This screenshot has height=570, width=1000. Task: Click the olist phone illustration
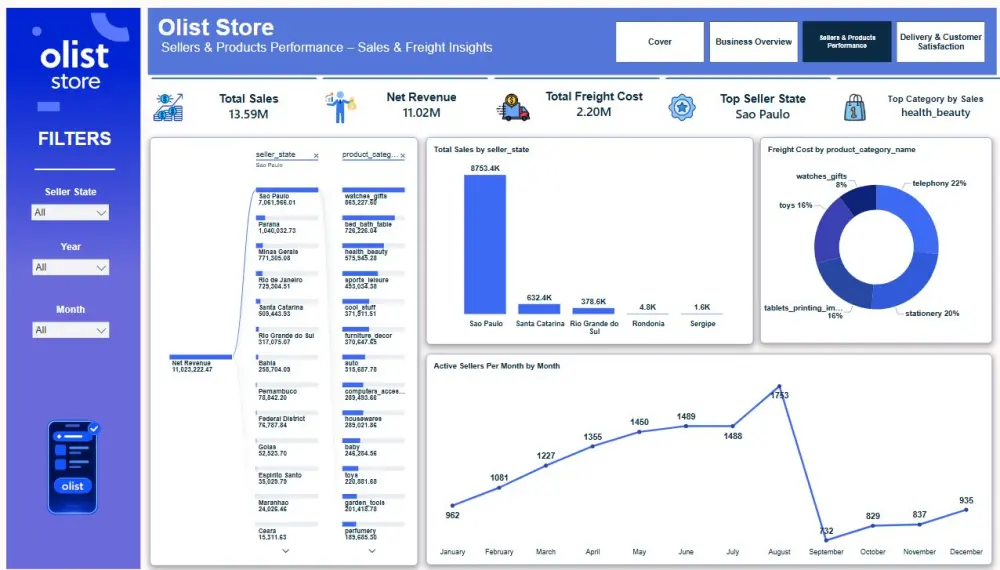click(x=73, y=467)
